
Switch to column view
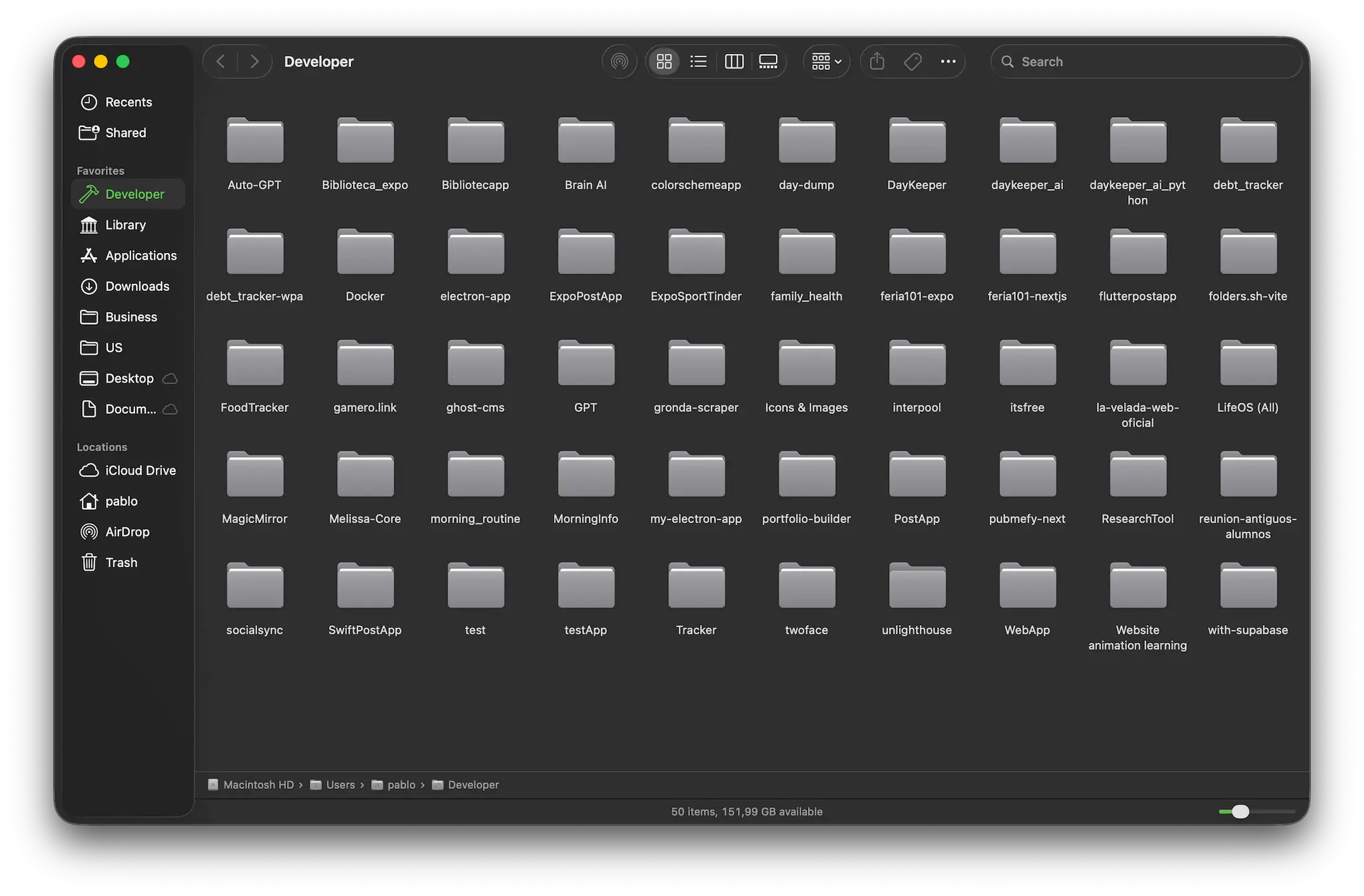point(734,62)
